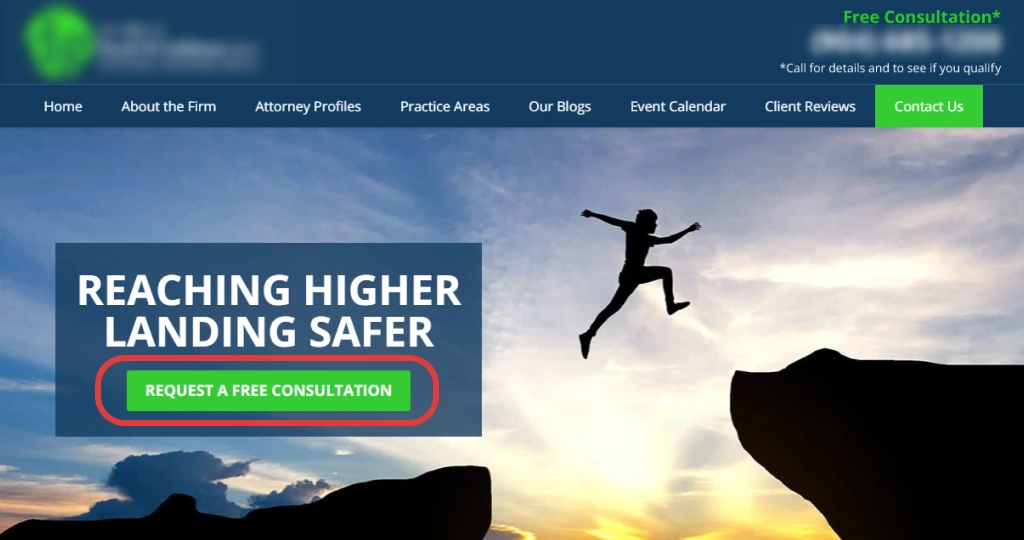This screenshot has width=1024, height=540.
Task: Click the green Contact Us button
Action: pyautogui.click(x=929, y=106)
